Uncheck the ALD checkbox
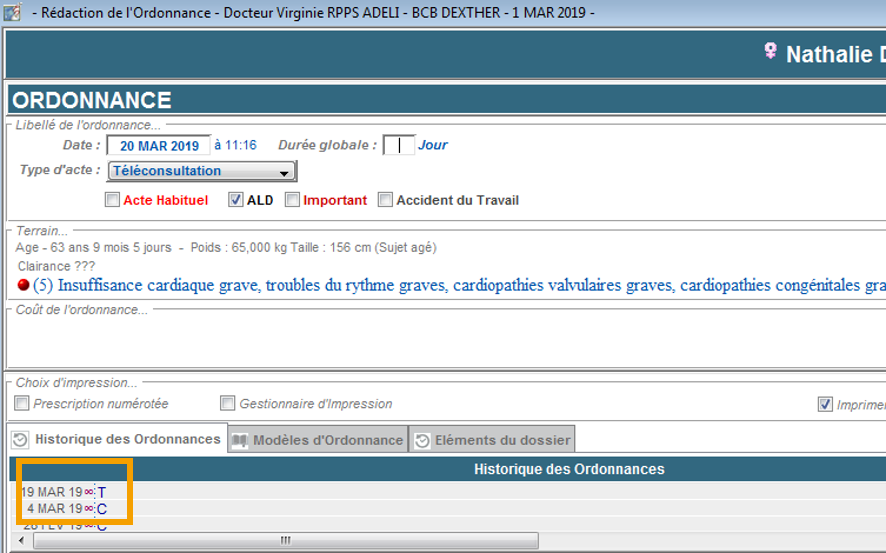Screen dimensions: 886x553 click(236, 200)
